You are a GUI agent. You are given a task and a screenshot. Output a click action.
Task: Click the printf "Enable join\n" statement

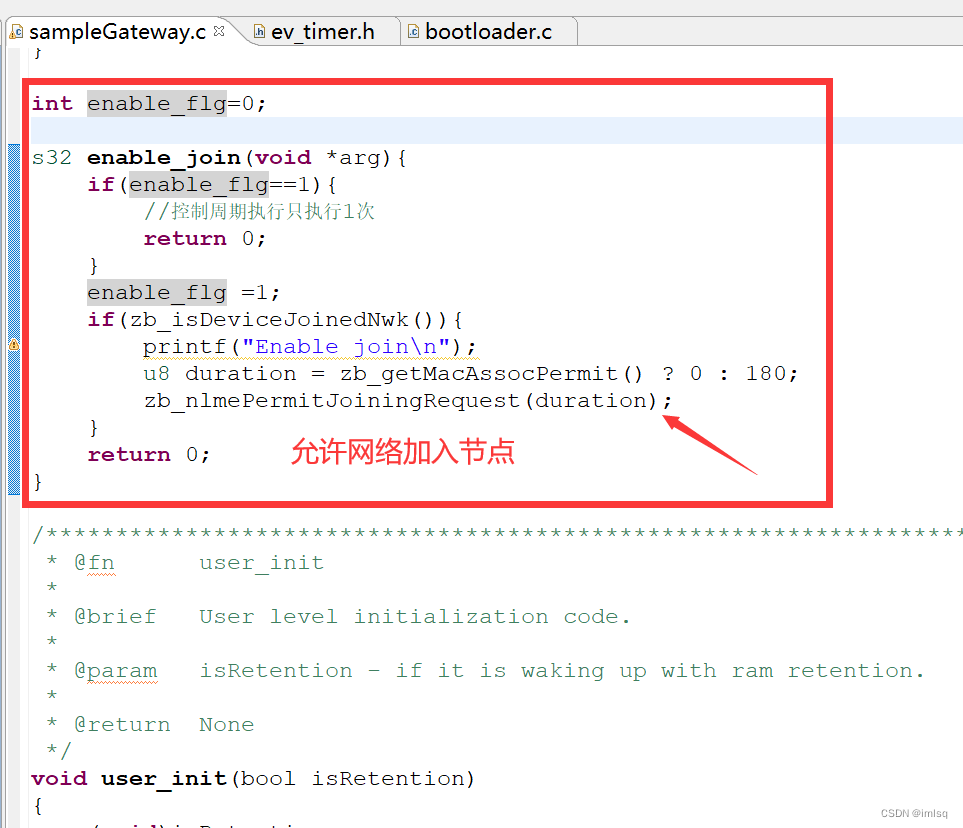[309, 347]
